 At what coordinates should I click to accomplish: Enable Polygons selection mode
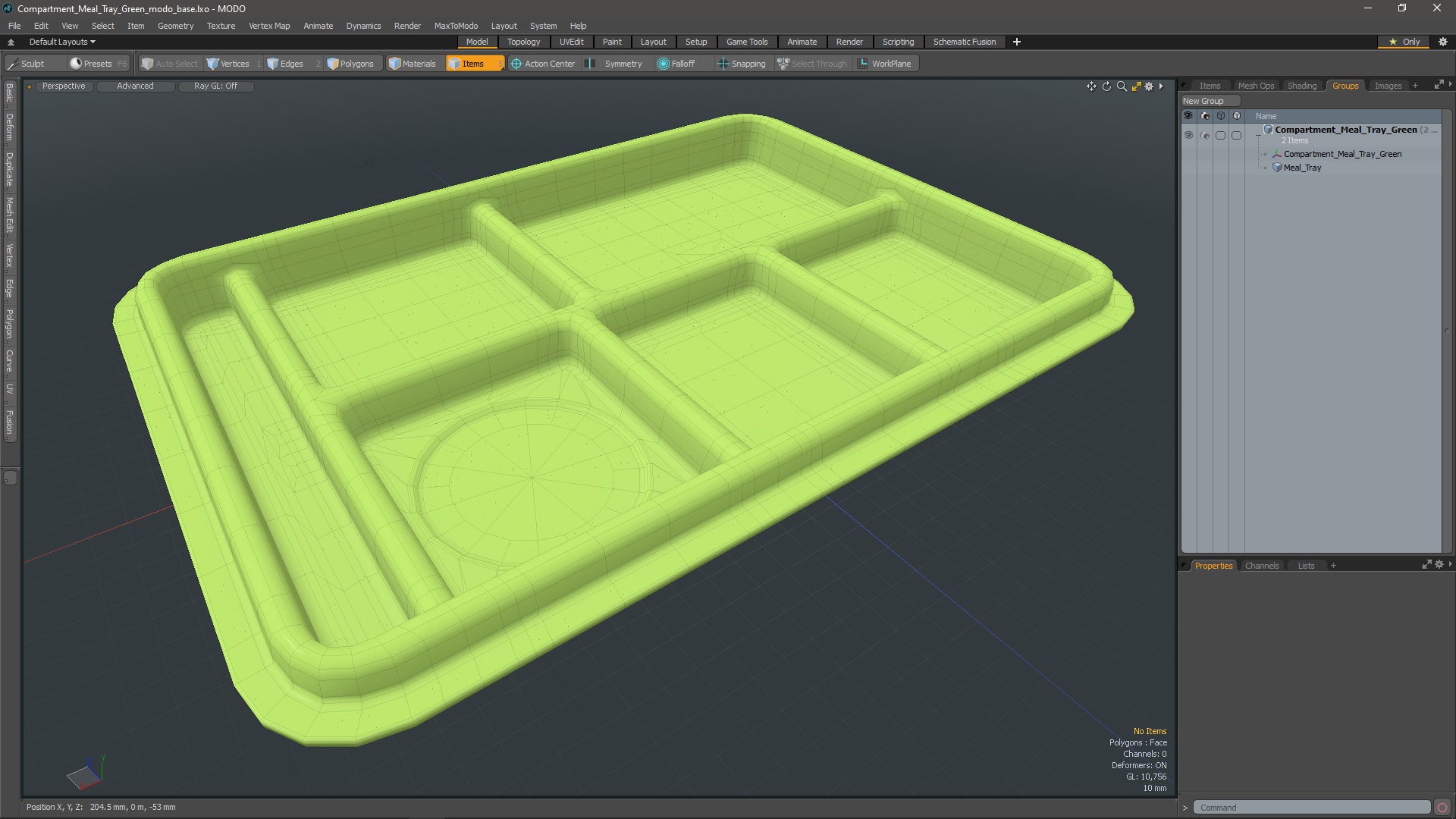click(350, 64)
